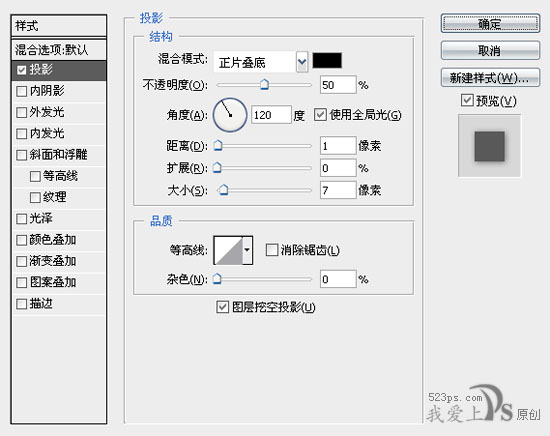This screenshot has height=436, width=550.
Task: Click the 距离 value field showing 1
Action: pyautogui.click(x=338, y=146)
